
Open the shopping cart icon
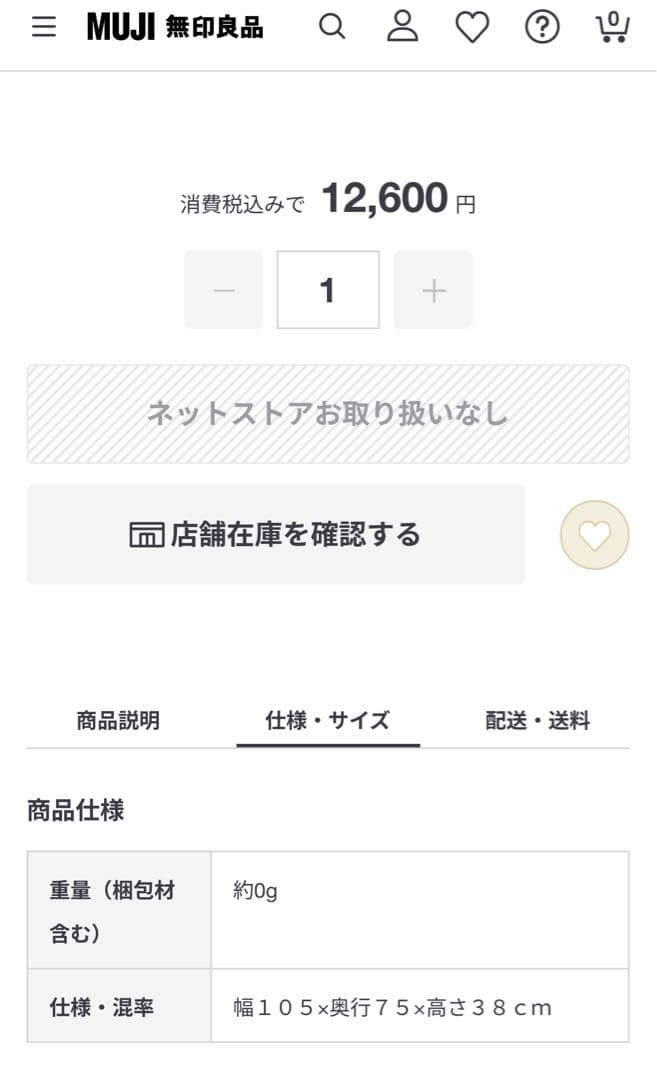(x=611, y=27)
